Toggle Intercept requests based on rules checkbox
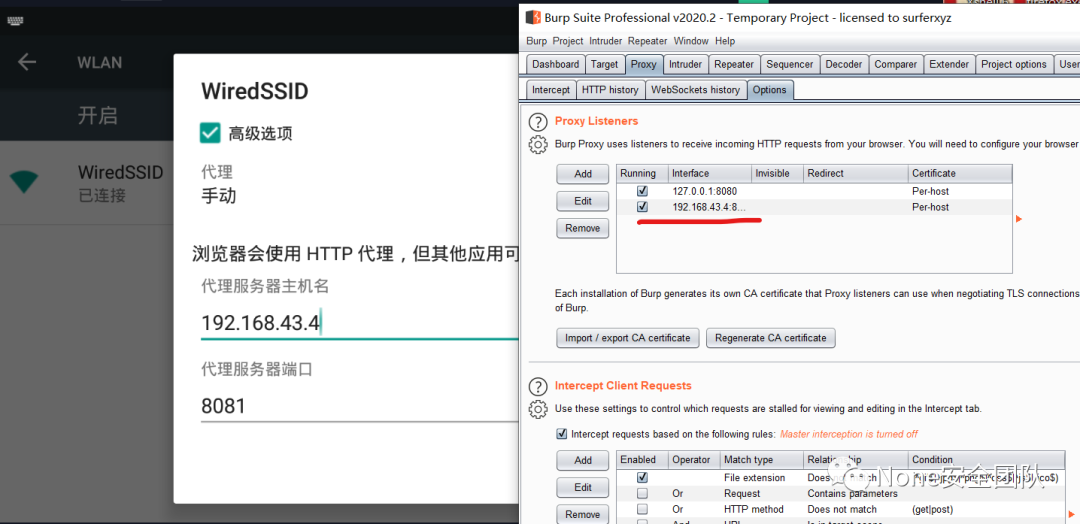1080x524 pixels. coord(561,434)
